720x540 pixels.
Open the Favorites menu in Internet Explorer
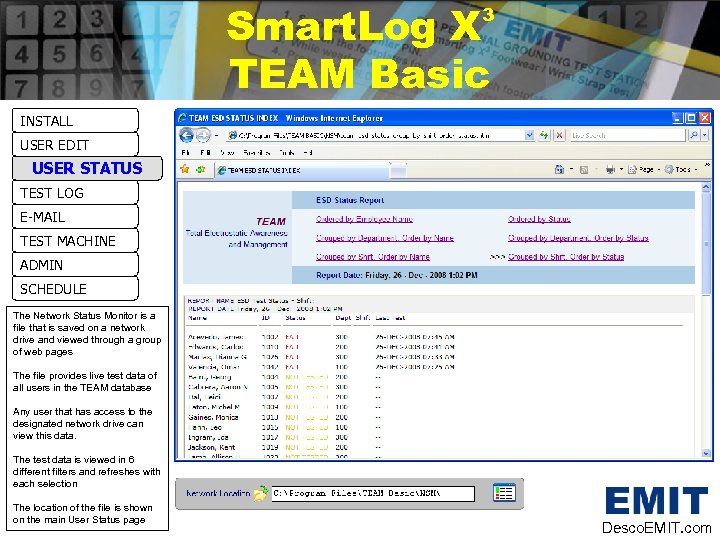[x=257, y=152]
